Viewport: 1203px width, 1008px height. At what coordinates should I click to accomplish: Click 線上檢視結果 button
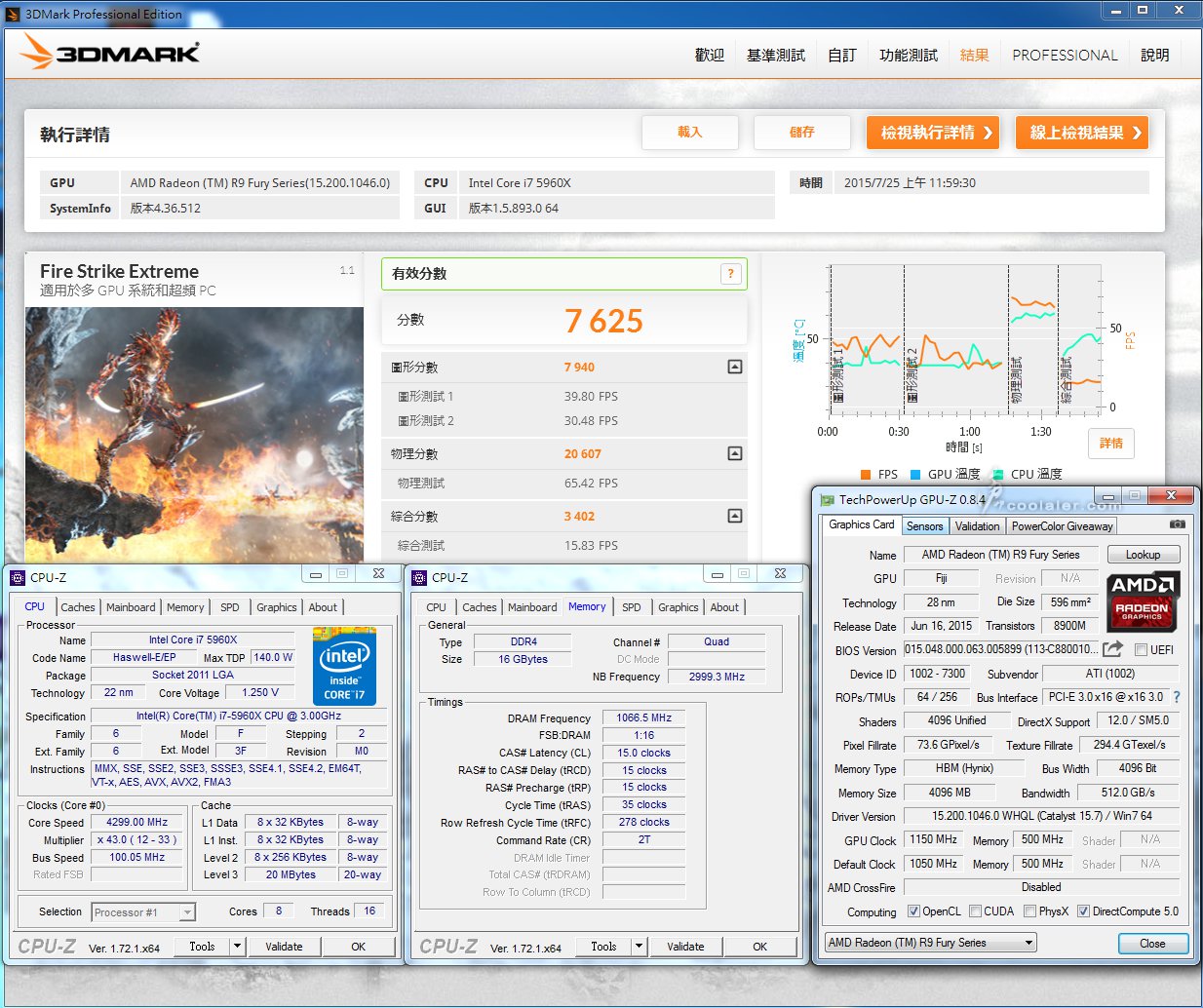(x=1082, y=133)
